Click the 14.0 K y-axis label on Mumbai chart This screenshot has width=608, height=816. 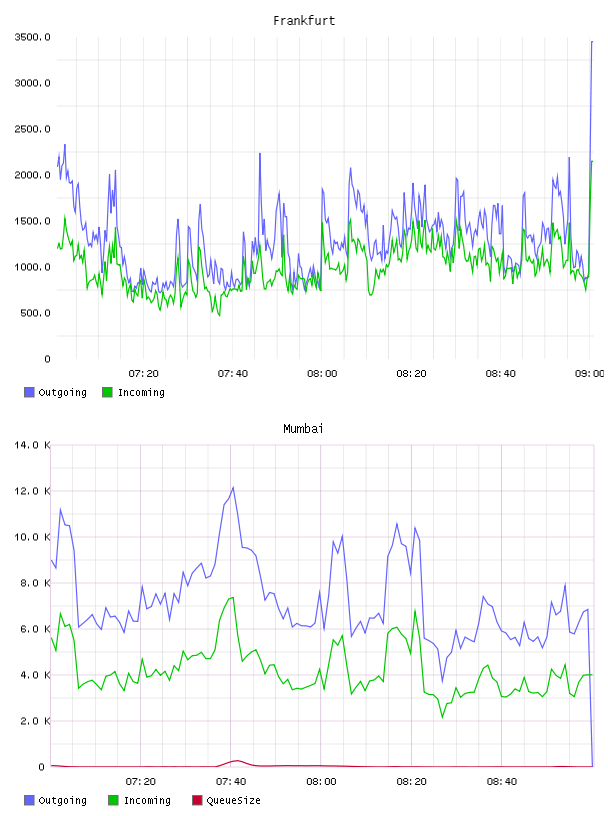click(32, 445)
